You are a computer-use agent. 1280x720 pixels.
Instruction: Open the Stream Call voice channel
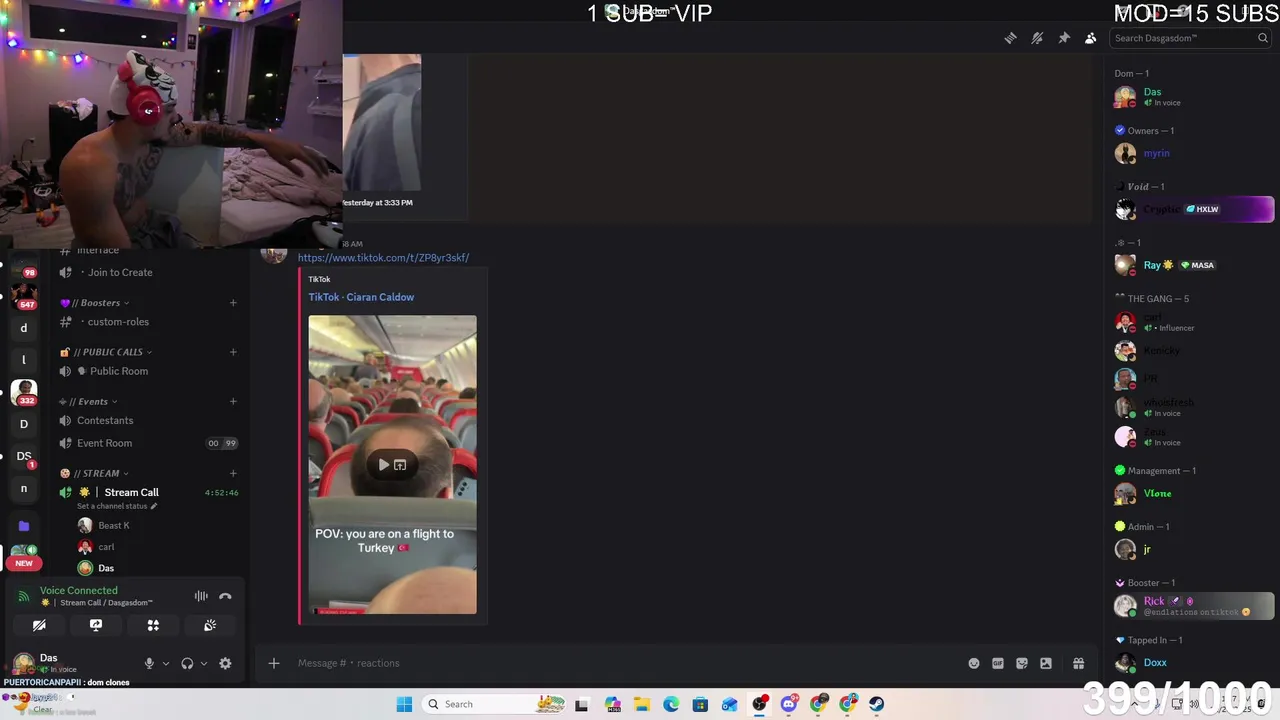tap(131, 492)
